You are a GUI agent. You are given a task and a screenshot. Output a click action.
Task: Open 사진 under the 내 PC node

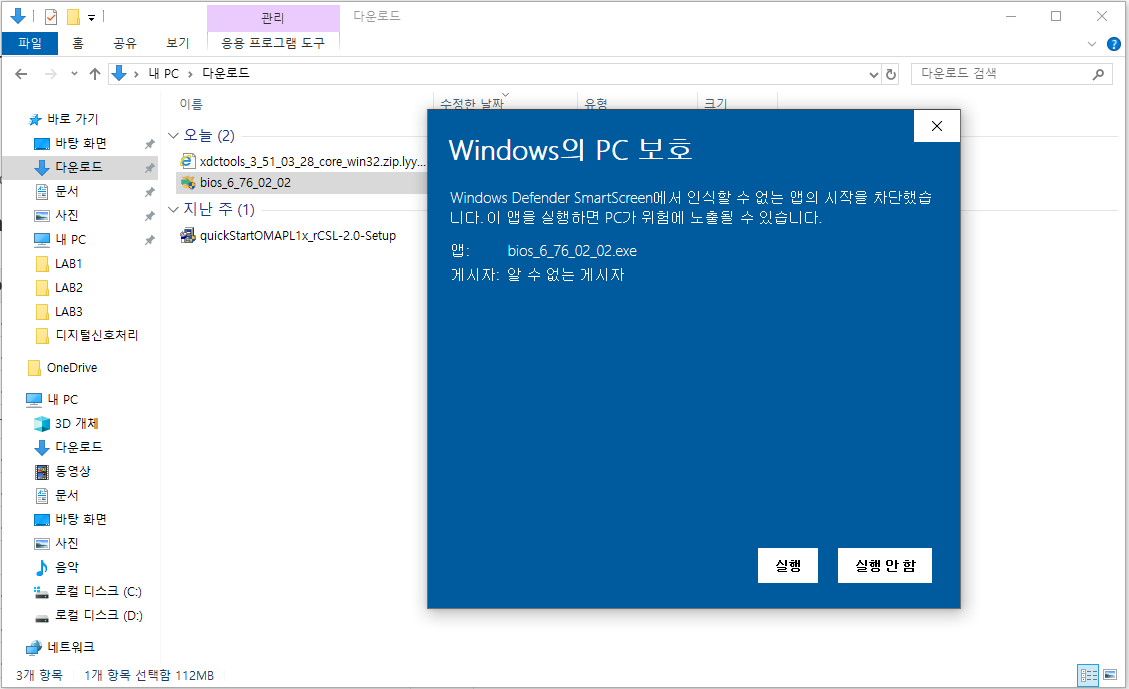tap(66, 544)
